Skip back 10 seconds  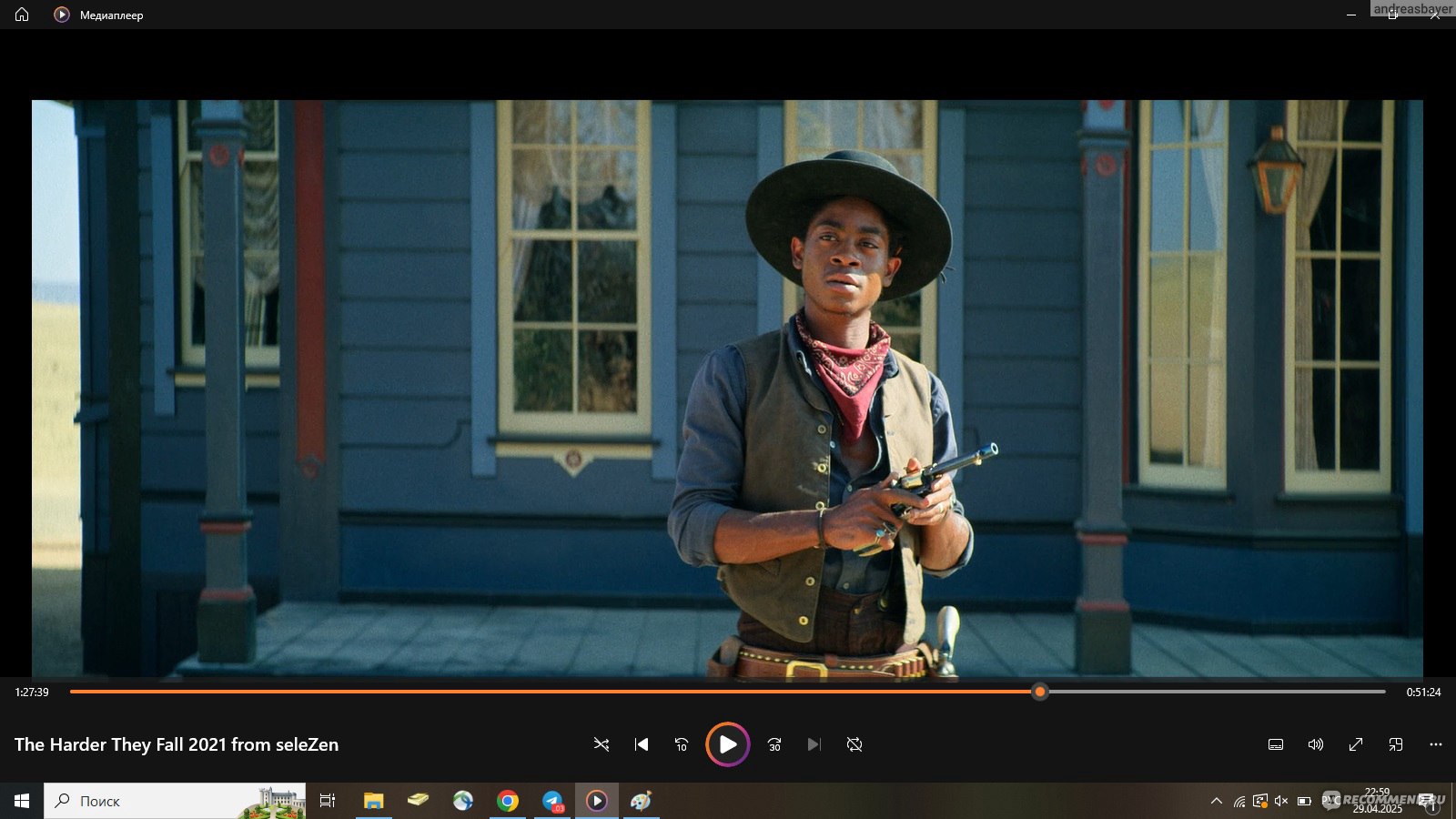tap(682, 744)
